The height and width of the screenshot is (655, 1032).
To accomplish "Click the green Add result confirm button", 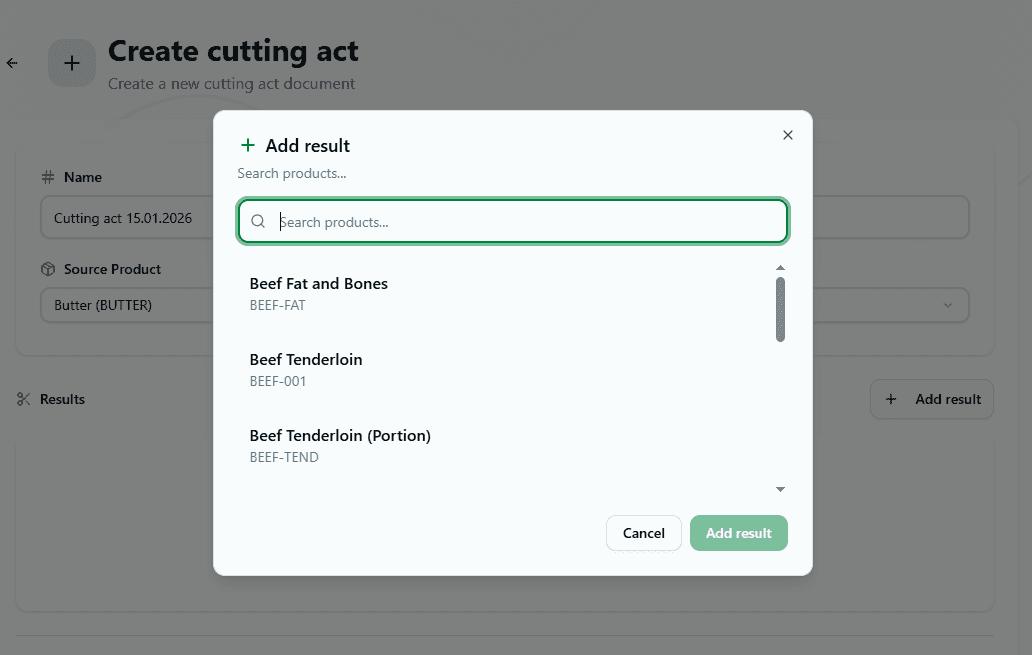I will tap(739, 533).
